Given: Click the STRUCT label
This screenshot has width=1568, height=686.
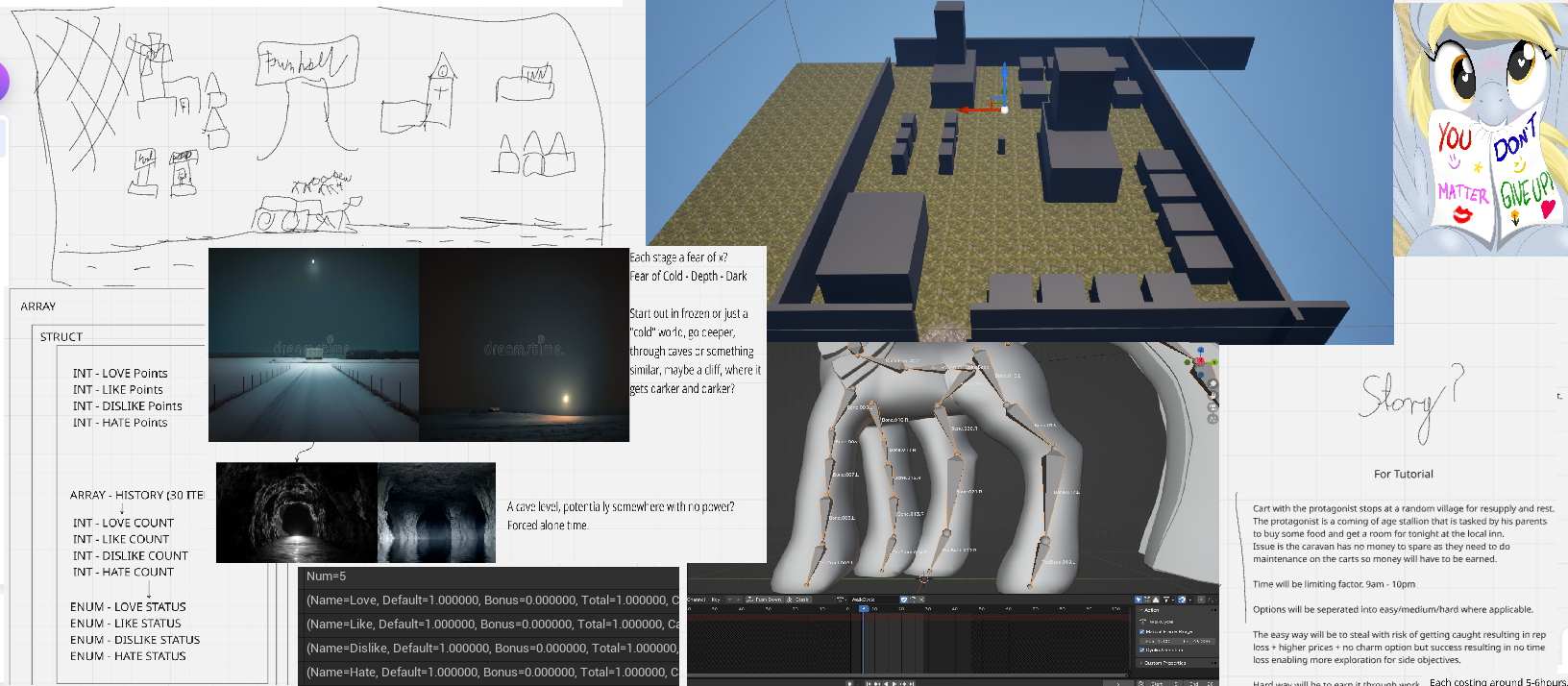Looking at the screenshot, I should pos(61,337).
